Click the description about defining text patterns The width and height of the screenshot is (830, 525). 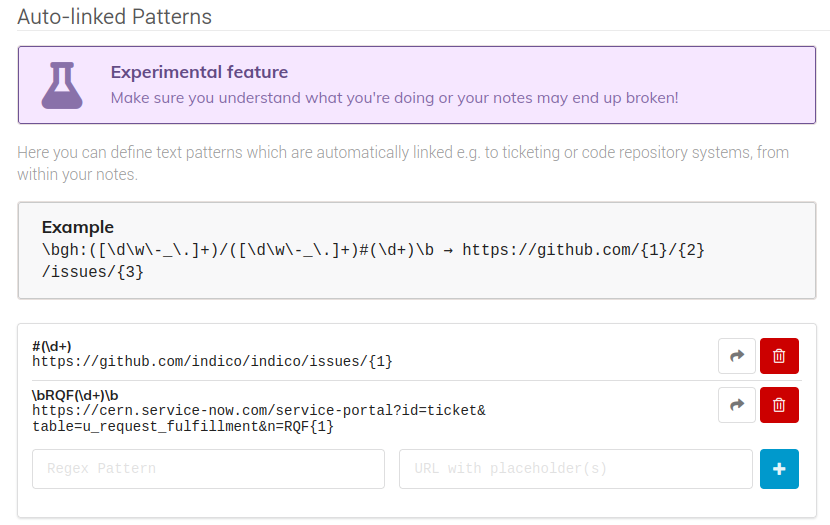tap(403, 163)
